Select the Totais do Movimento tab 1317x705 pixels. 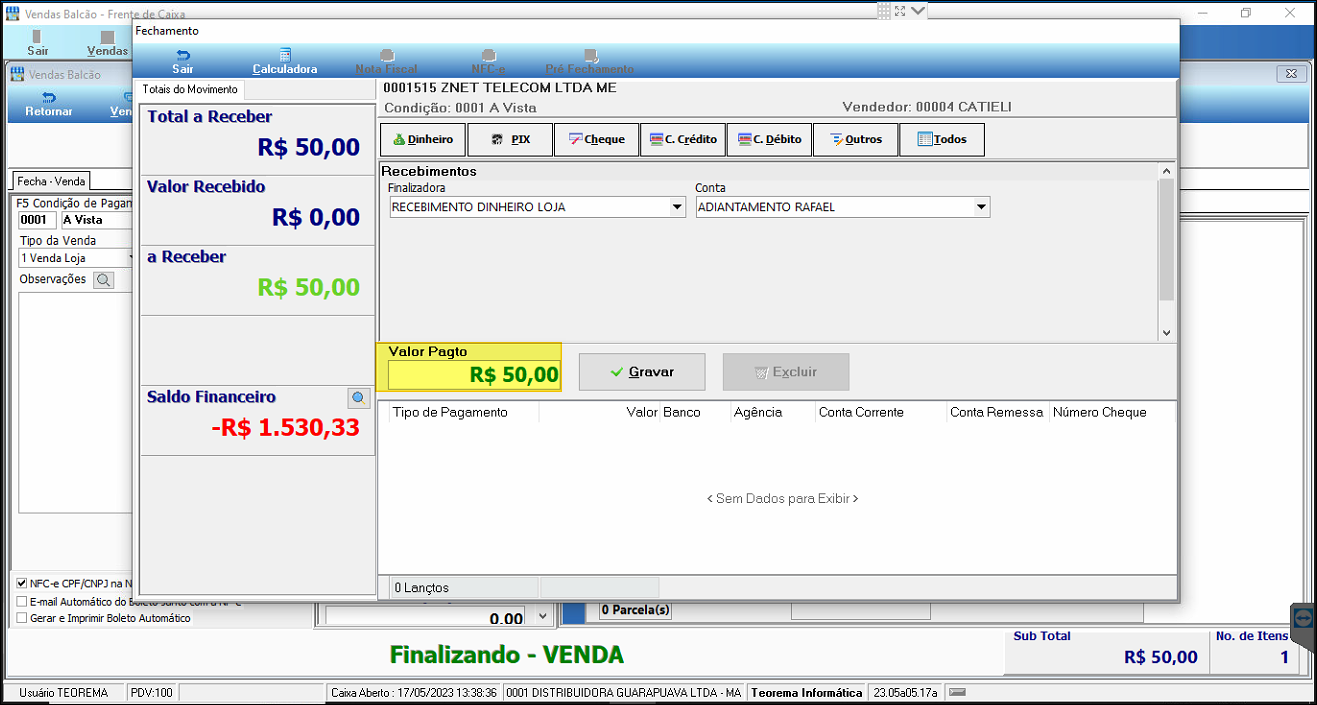coord(190,89)
